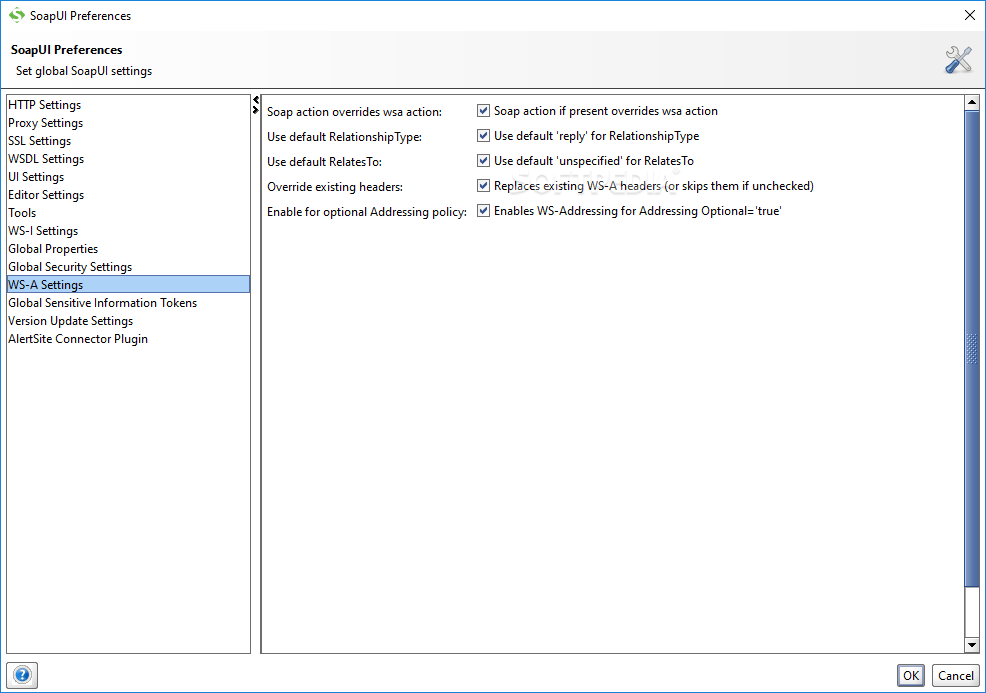
Task: Click the 'Override existing headers:' label
Action: [335, 187]
